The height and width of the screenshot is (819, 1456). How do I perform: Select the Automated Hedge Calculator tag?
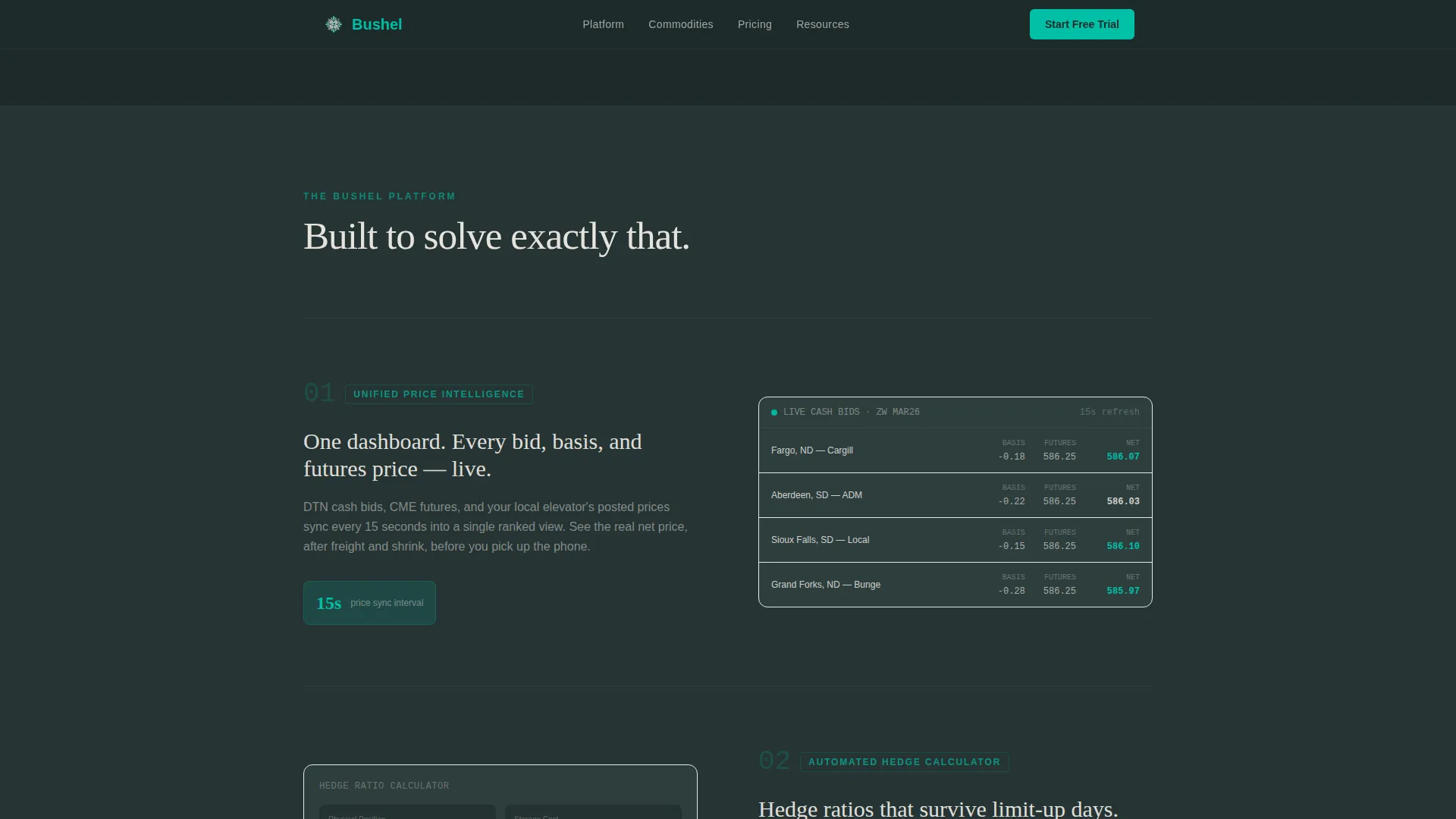click(x=904, y=762)
